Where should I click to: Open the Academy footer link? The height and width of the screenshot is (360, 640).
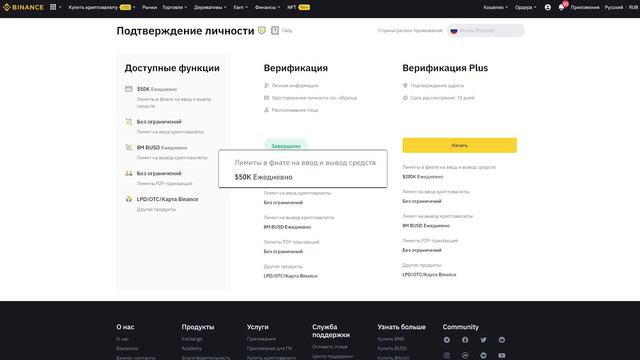[191, 349]
